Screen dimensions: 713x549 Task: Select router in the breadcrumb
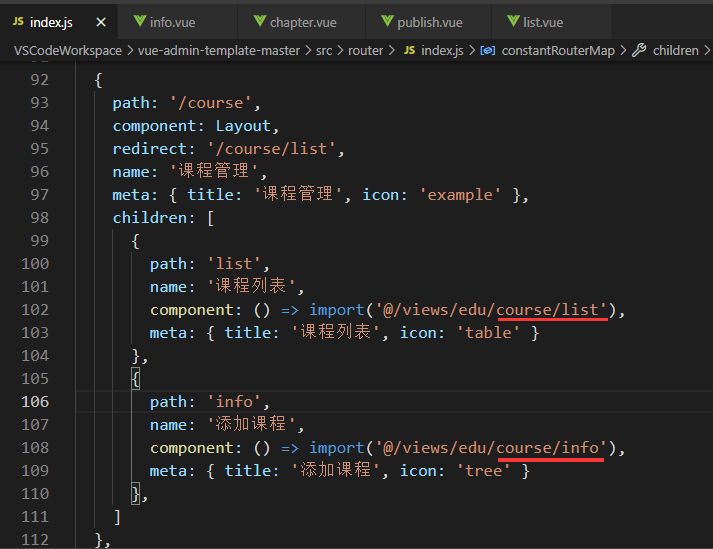[x=365, y=50]
